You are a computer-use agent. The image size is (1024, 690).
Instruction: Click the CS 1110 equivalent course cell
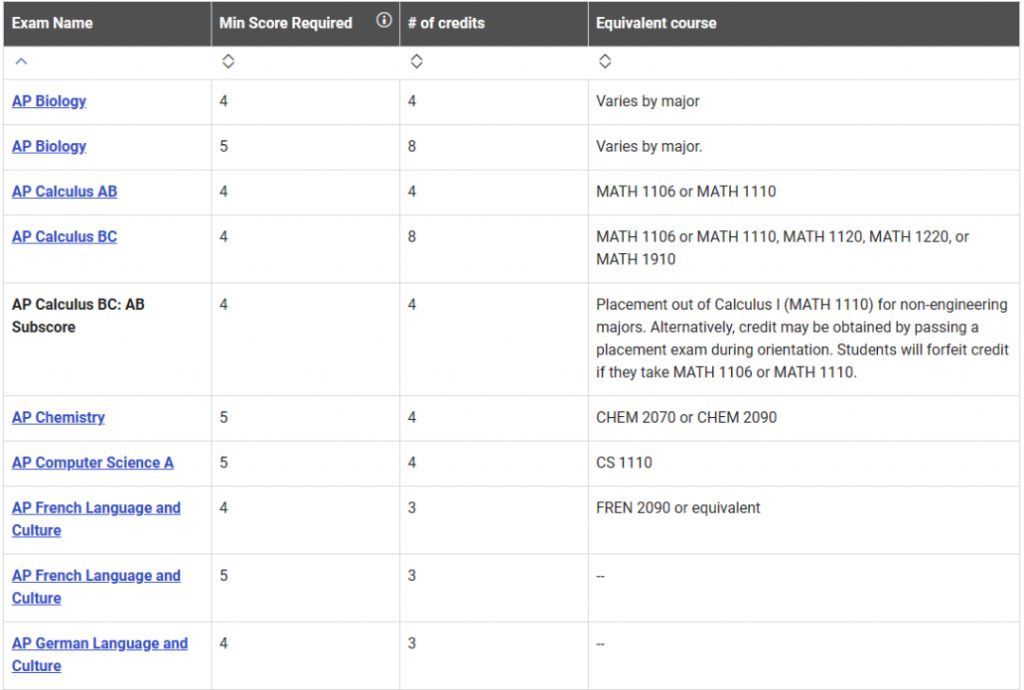(x=623, y=463)
